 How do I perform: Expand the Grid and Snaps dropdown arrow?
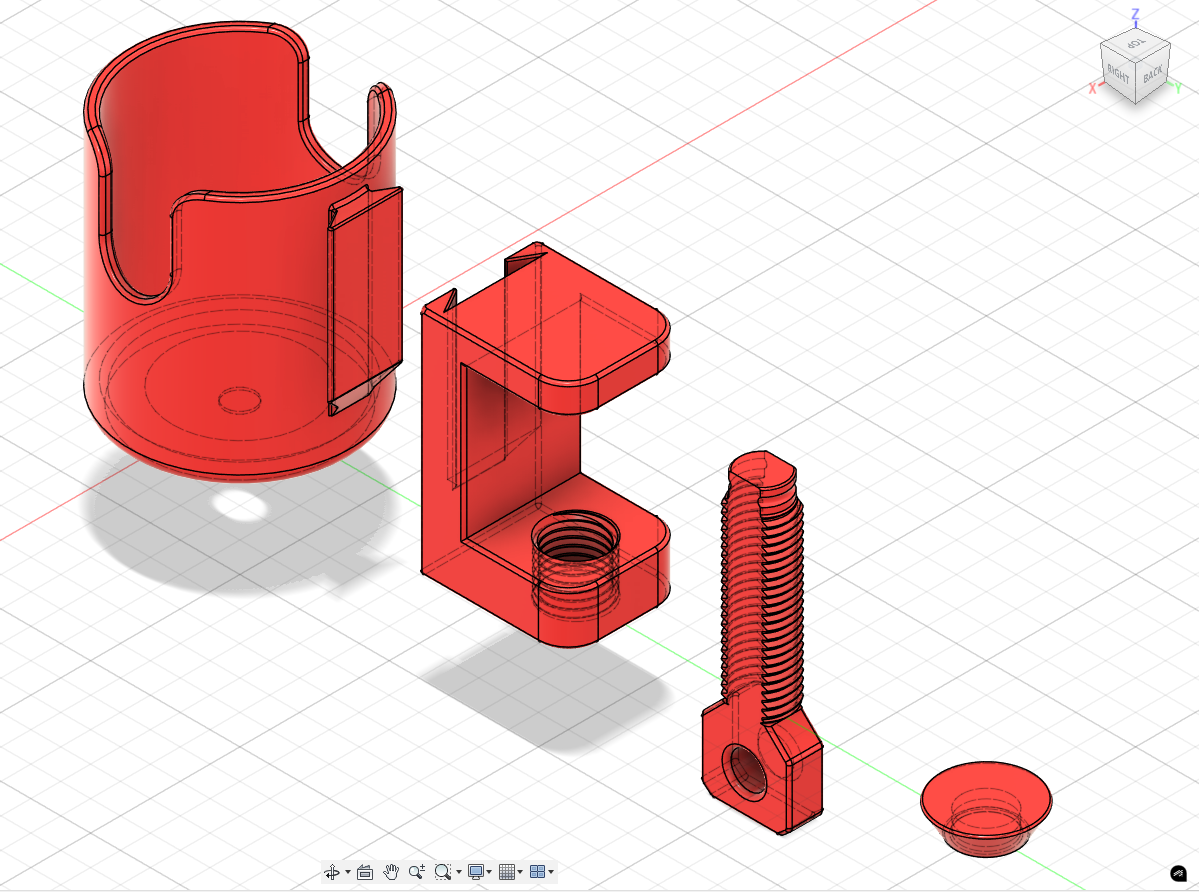(520, 872)
